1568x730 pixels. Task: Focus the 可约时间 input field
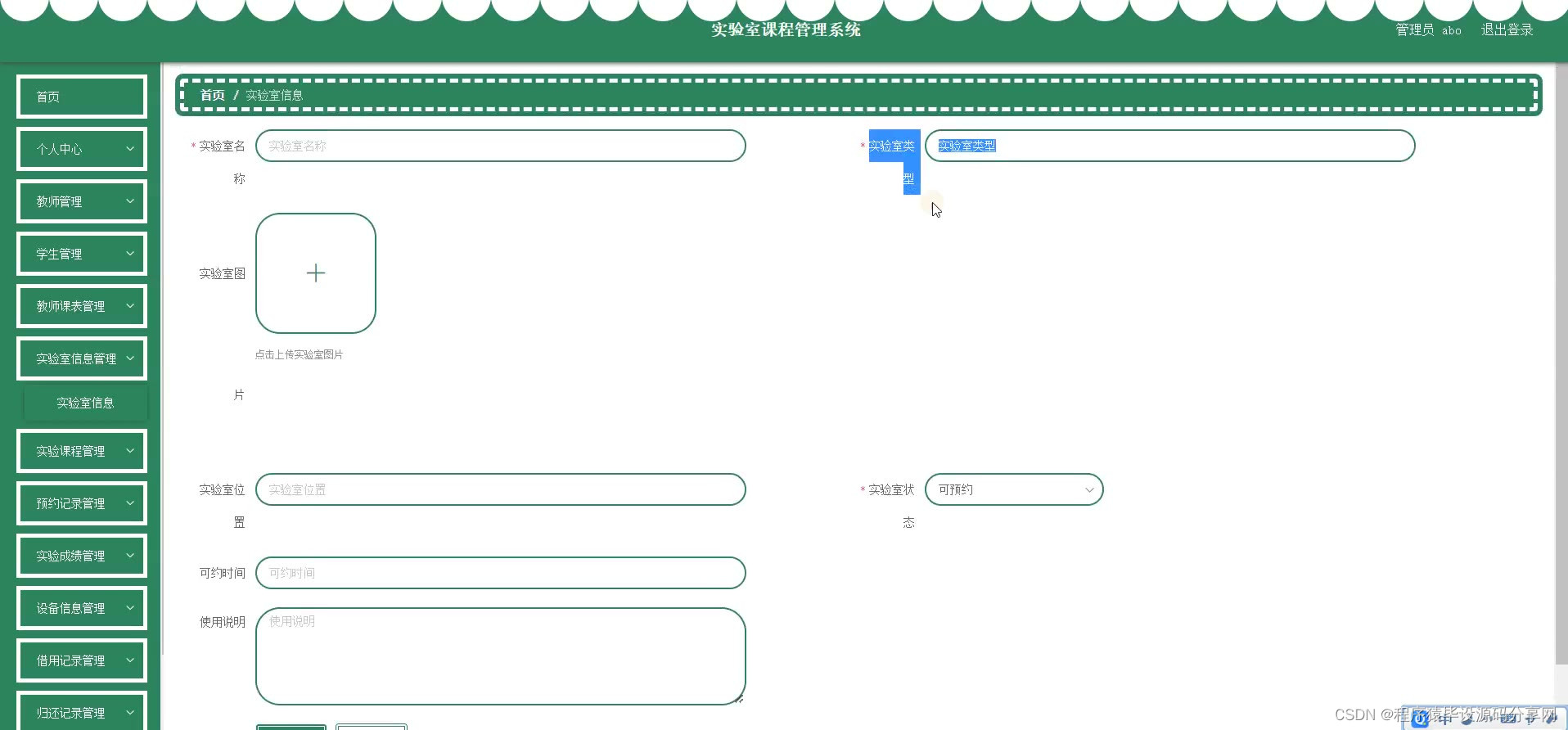pyautogui.click(x=501, y=573)
